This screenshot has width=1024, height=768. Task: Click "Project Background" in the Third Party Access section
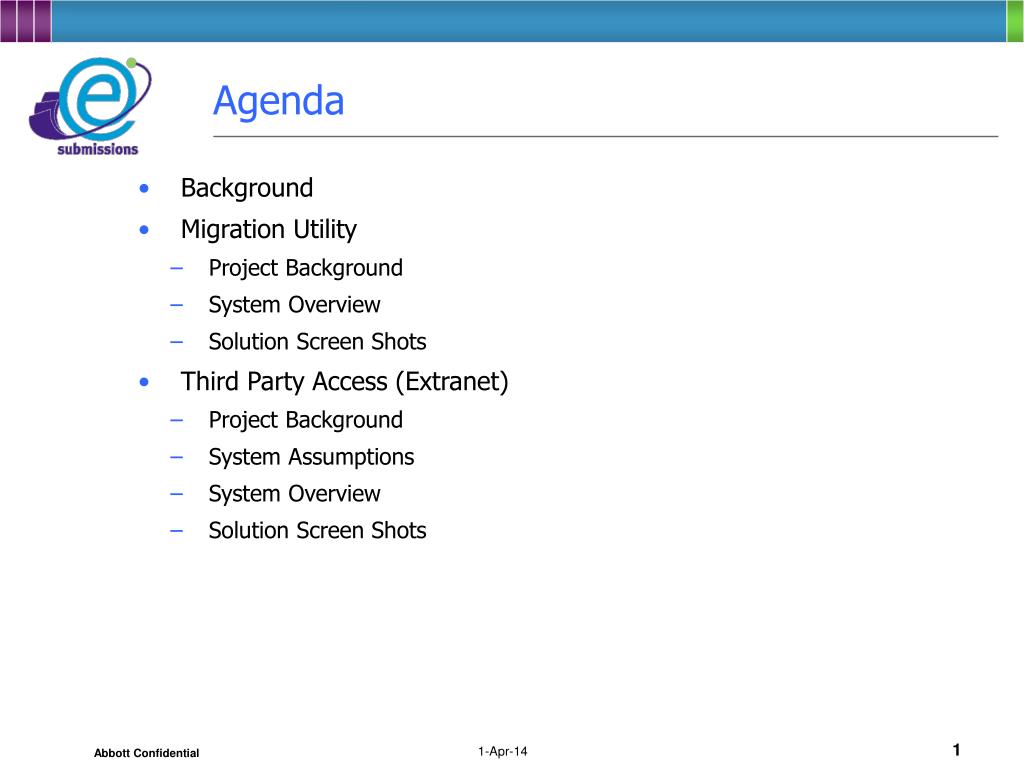[x=306, y=421]
